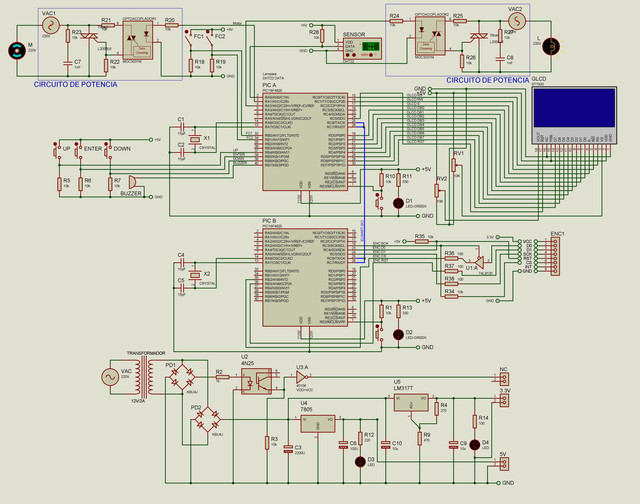Screen dimensions: 640x504
Task: Select crystal X1
Action: [x=196, y=139]
